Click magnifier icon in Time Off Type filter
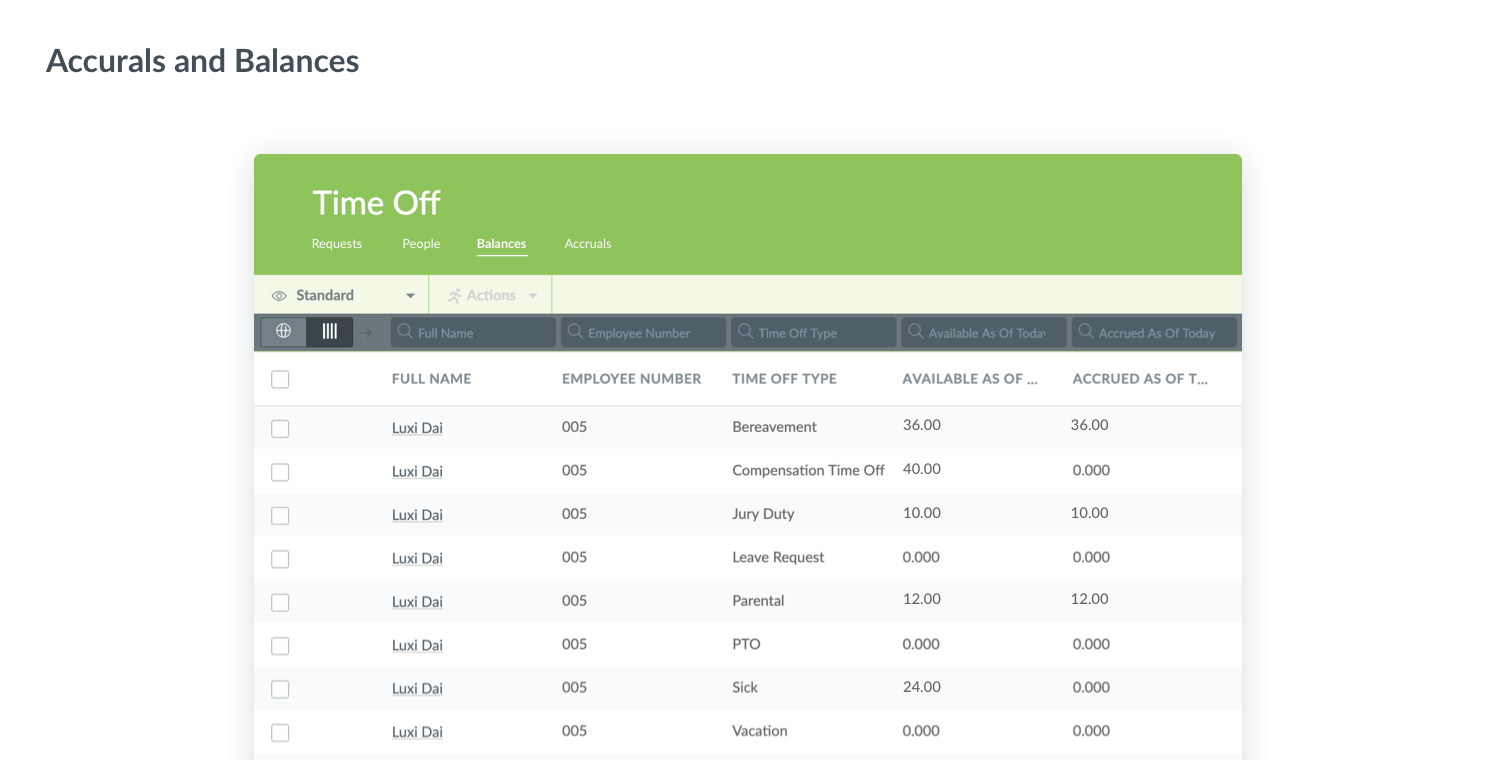Image resolution: width=1500 pixels, height=760 pixels. [x=745, y=332]
